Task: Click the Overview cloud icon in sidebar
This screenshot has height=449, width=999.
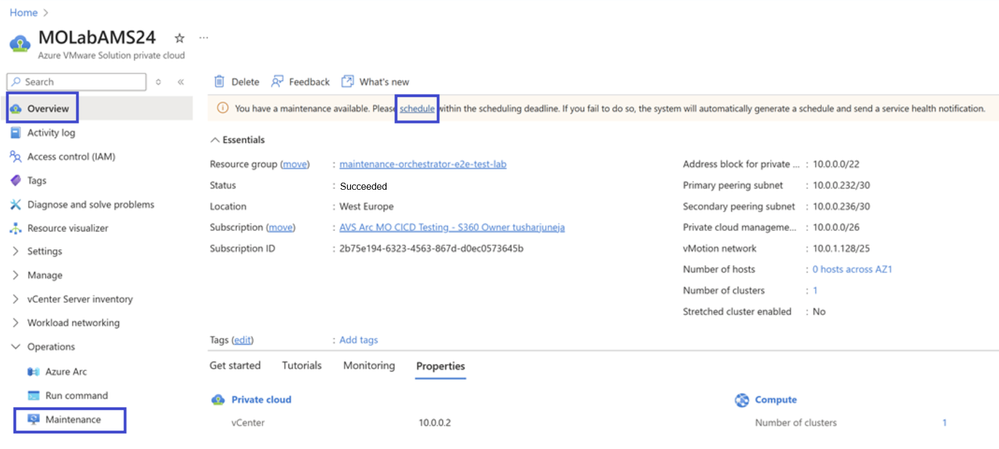Action: 16,109
